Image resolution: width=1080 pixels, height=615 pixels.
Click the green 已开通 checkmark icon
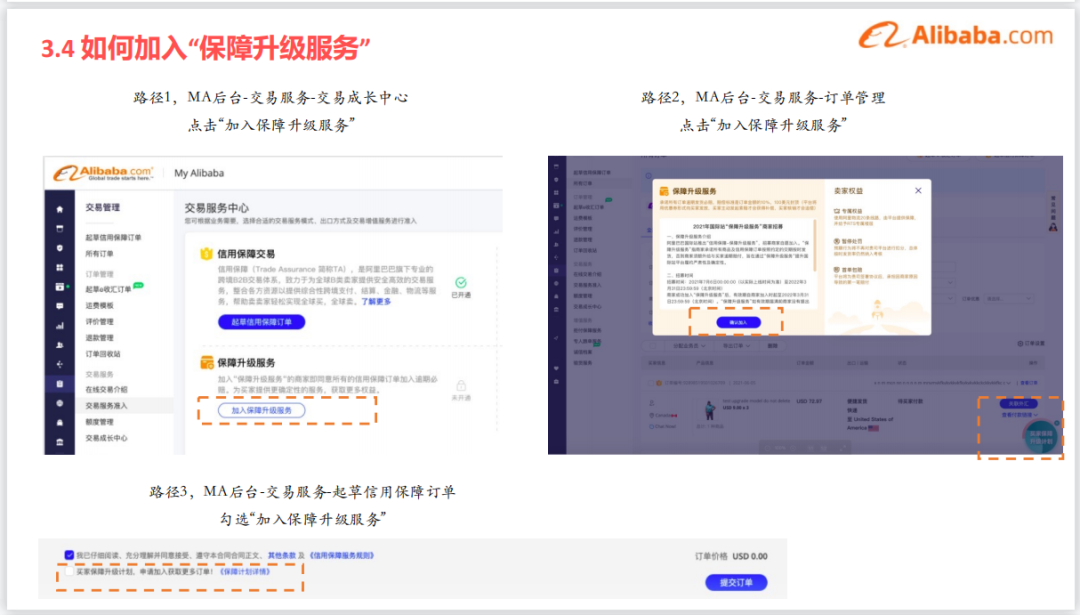[x=460, y=283]
